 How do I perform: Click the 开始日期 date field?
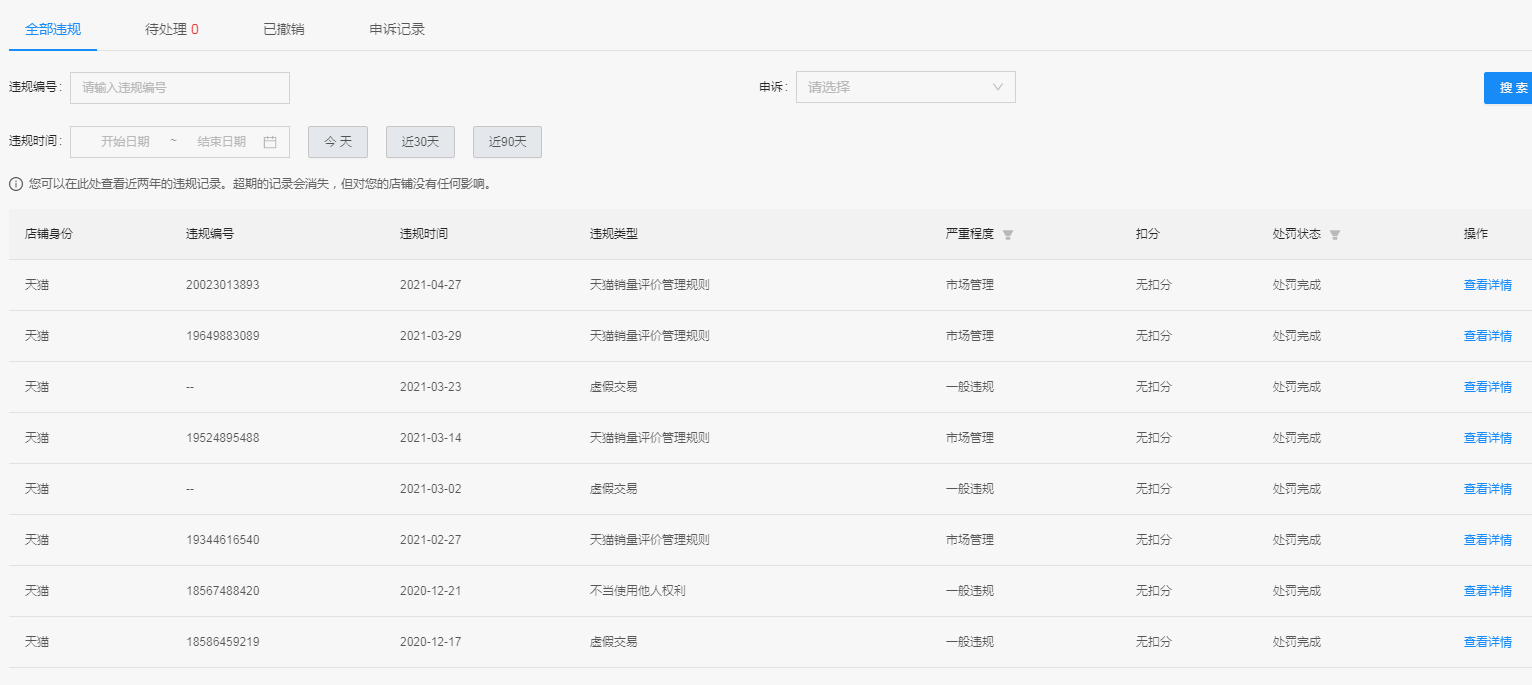125,142
